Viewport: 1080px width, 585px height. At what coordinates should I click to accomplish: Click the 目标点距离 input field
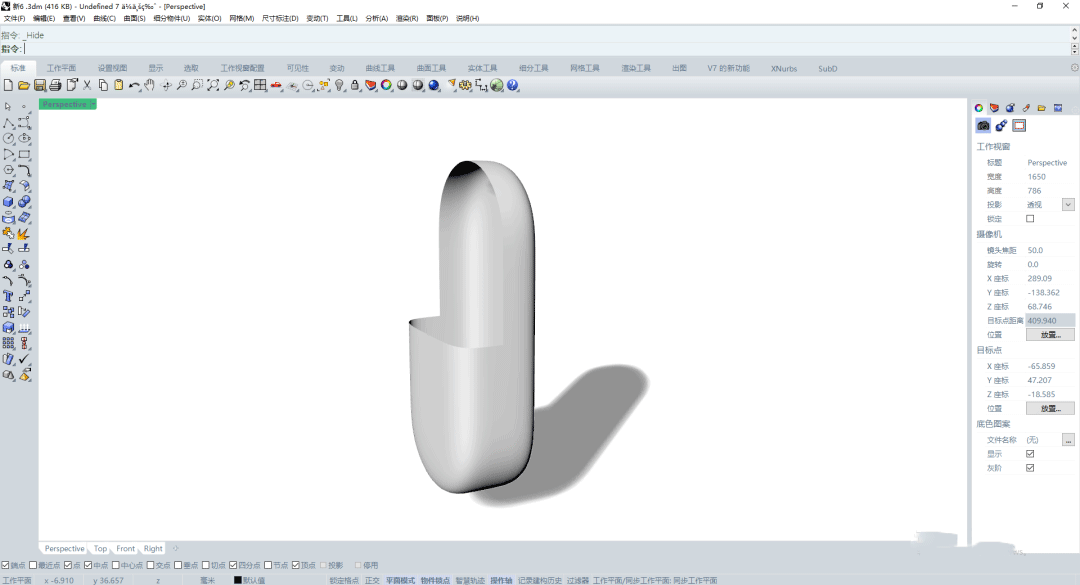[1048, 320]
